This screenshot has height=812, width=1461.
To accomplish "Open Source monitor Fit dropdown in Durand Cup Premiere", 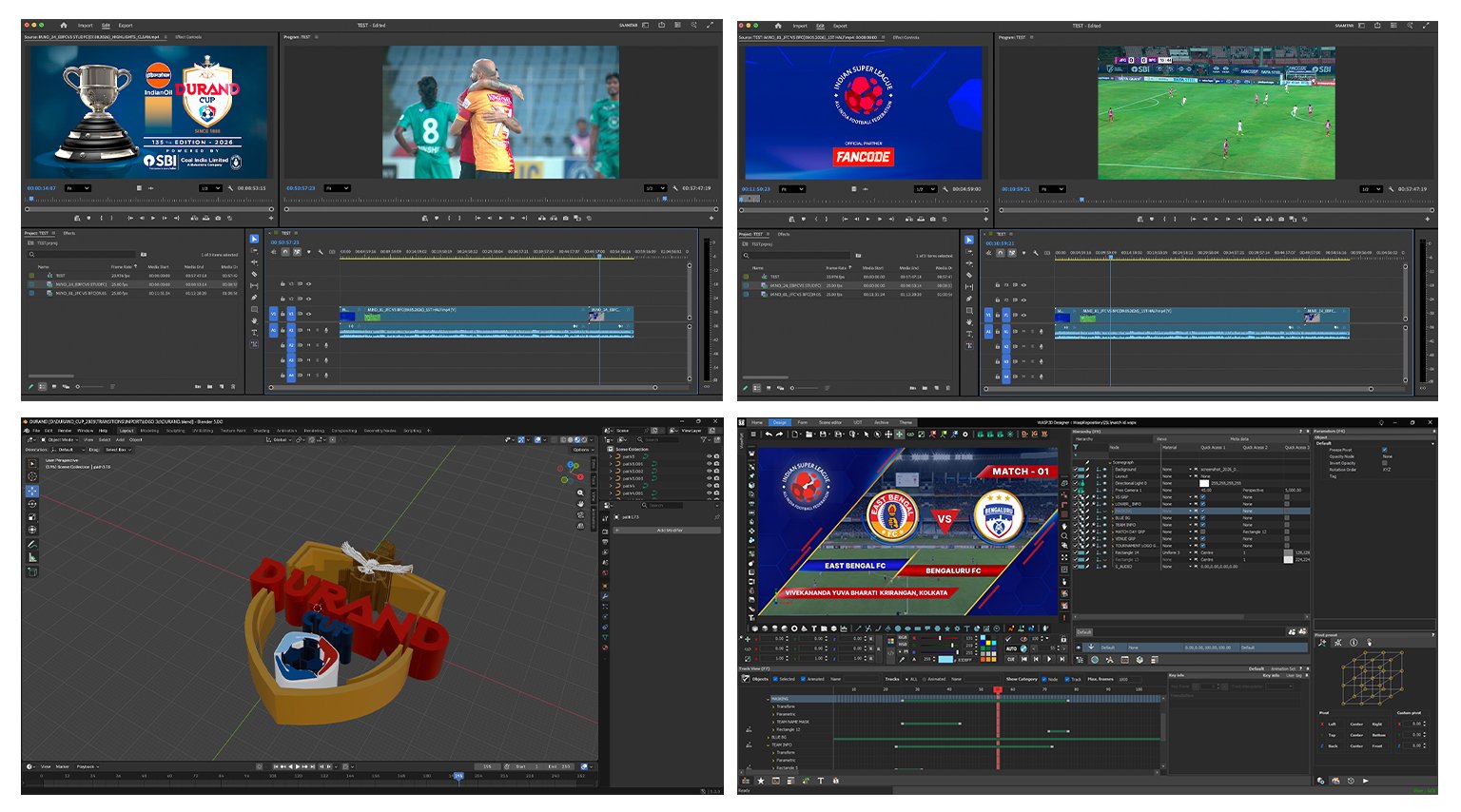I will [78, 188].
